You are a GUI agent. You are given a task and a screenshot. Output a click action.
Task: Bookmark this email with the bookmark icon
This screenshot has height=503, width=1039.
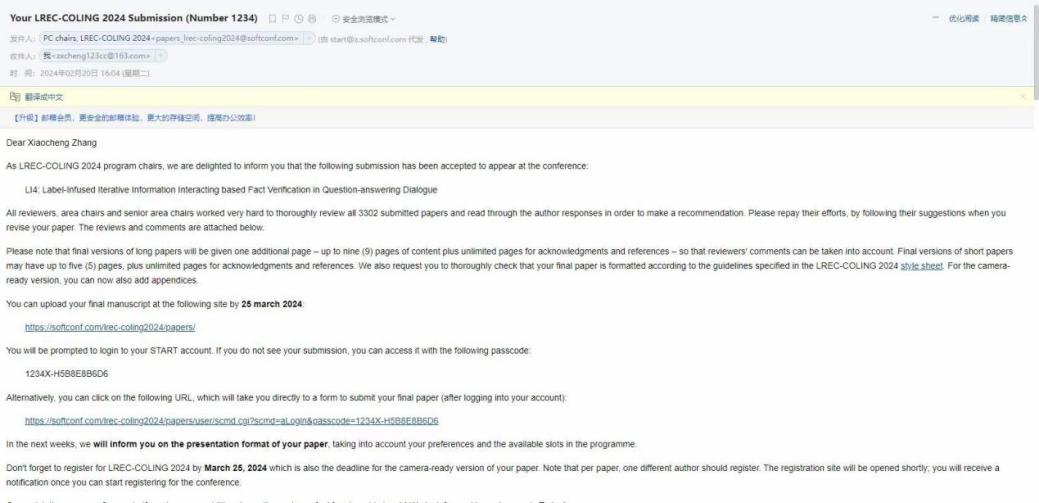[x=272, y=19]
